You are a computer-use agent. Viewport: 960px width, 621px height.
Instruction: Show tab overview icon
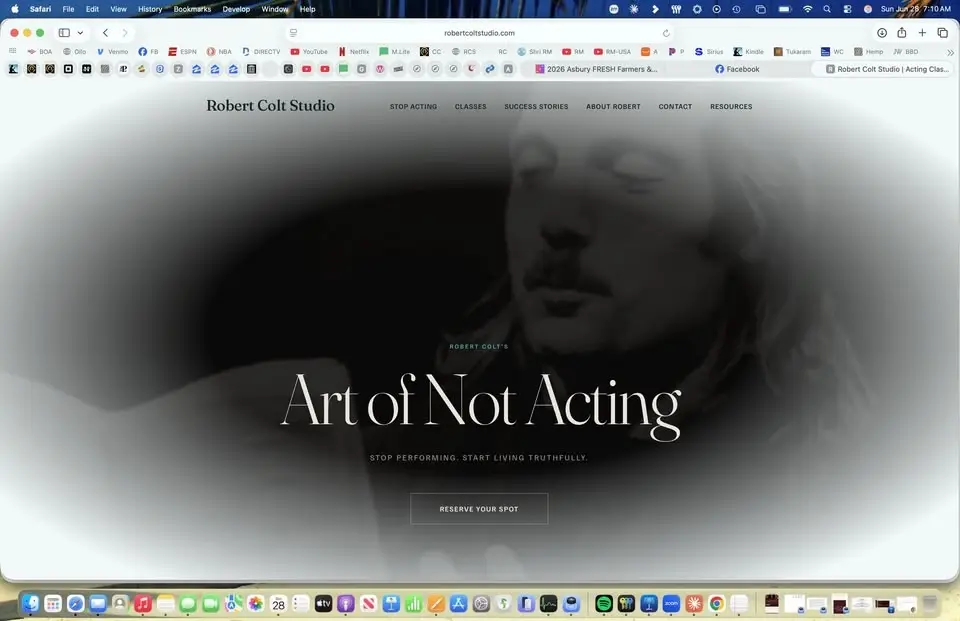[942, 32]
